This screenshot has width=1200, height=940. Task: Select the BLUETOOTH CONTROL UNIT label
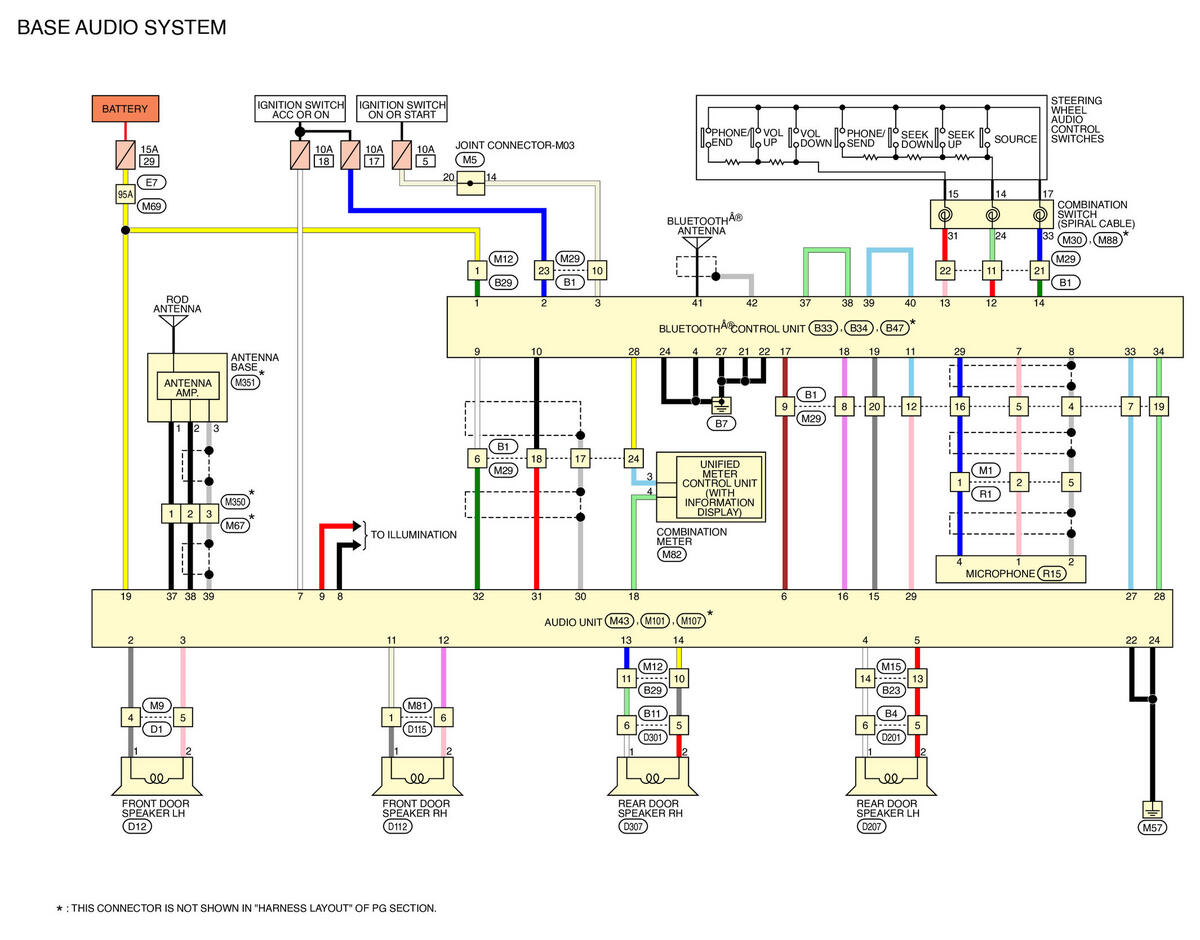731,328
